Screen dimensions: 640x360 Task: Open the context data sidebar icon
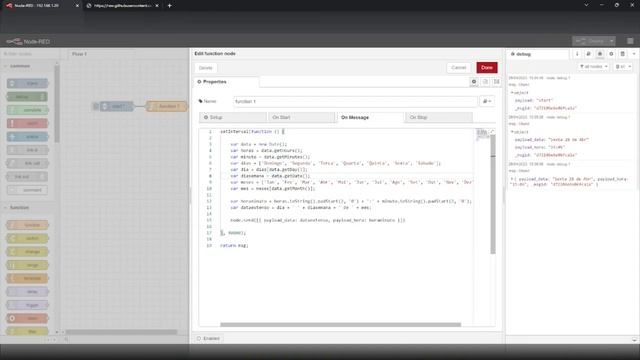622,54
